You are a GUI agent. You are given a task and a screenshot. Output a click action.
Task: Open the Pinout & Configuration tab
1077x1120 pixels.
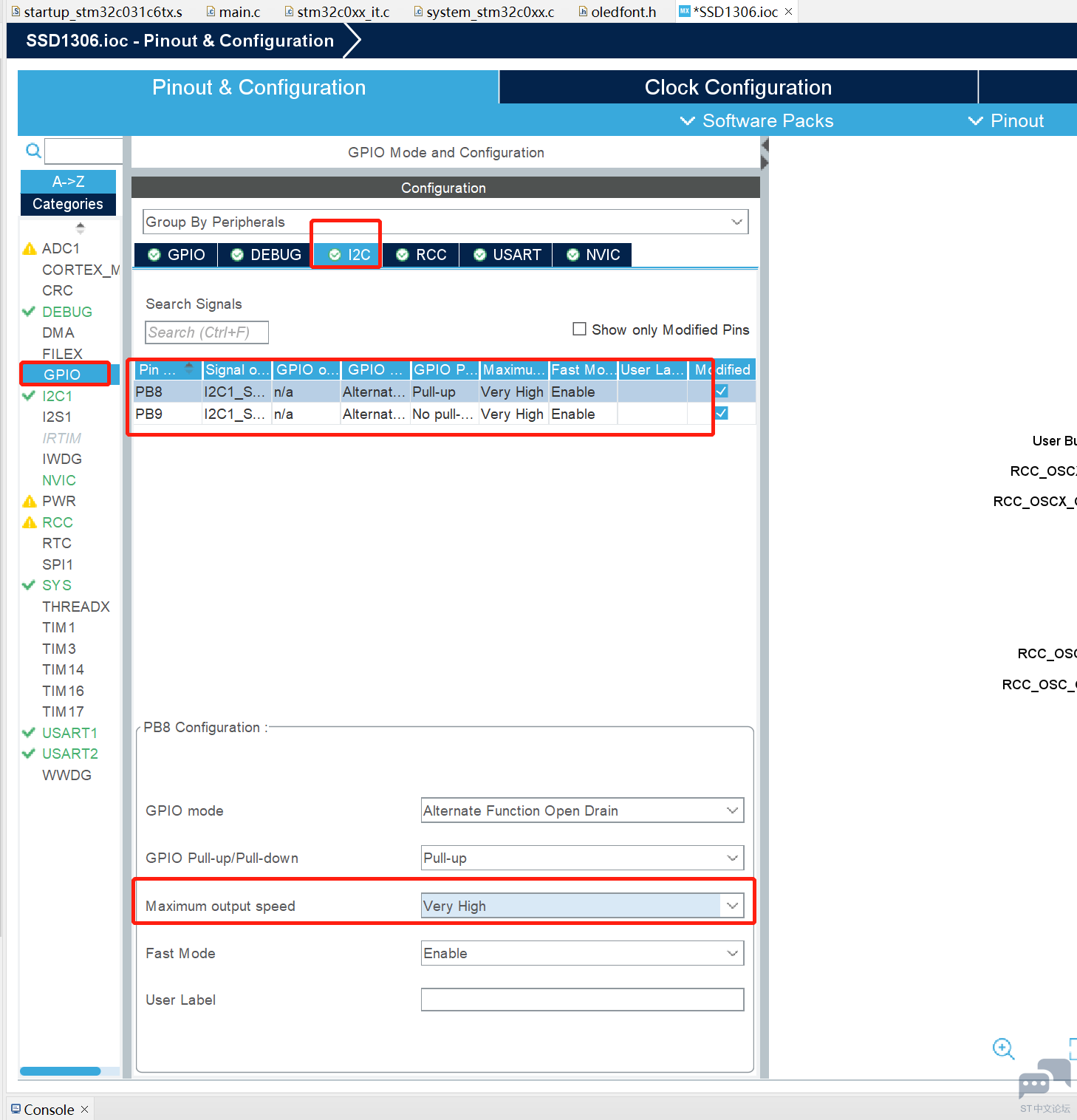pyautogui.click(x=259, y=87)
